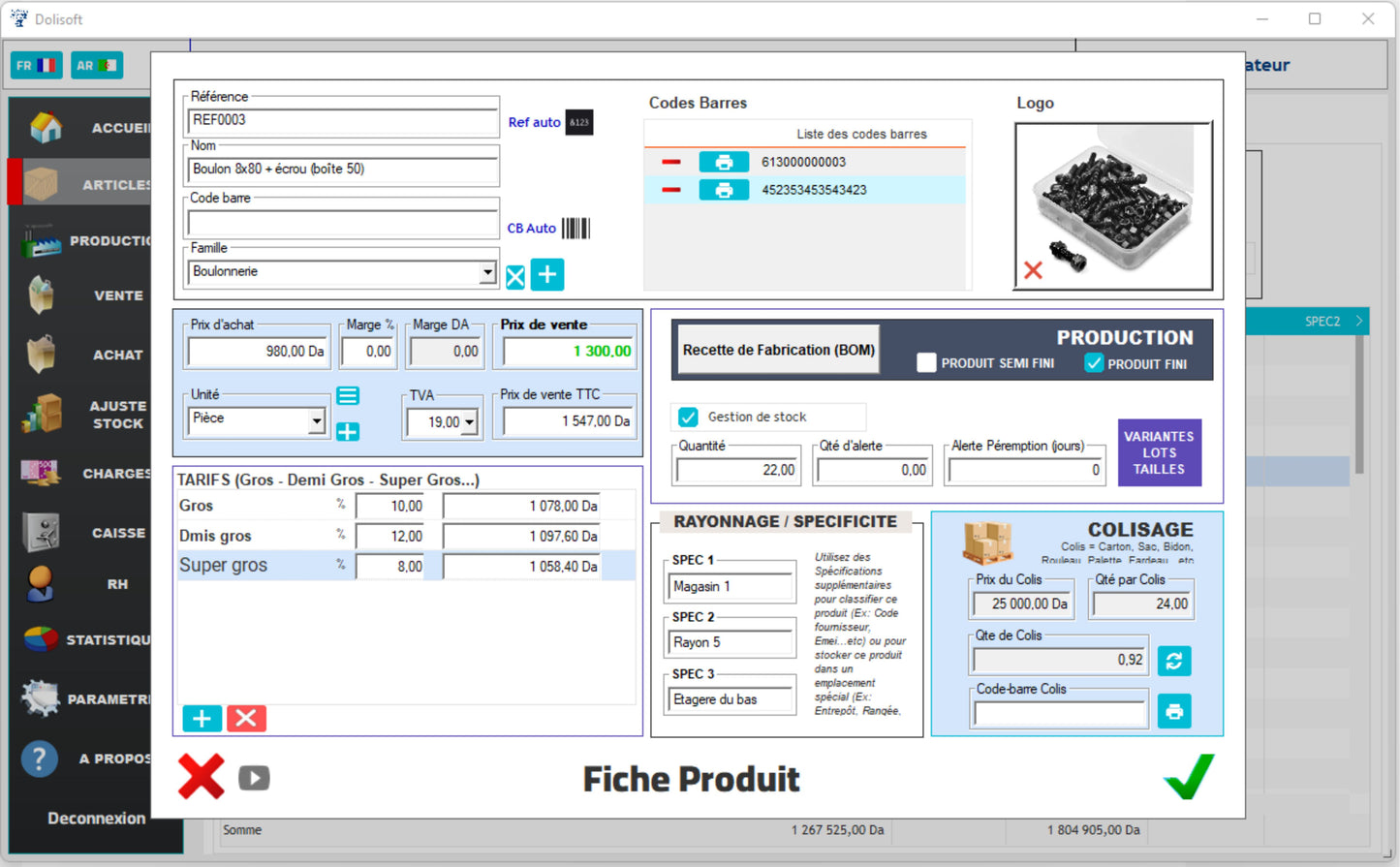Click the CB Auto barcode generator icon
Viewport: 1400px width, 867px height.
(576, 227)
